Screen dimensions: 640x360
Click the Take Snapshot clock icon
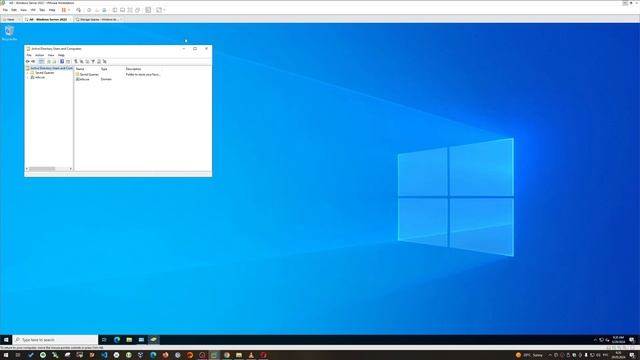(x=89, y=10)
